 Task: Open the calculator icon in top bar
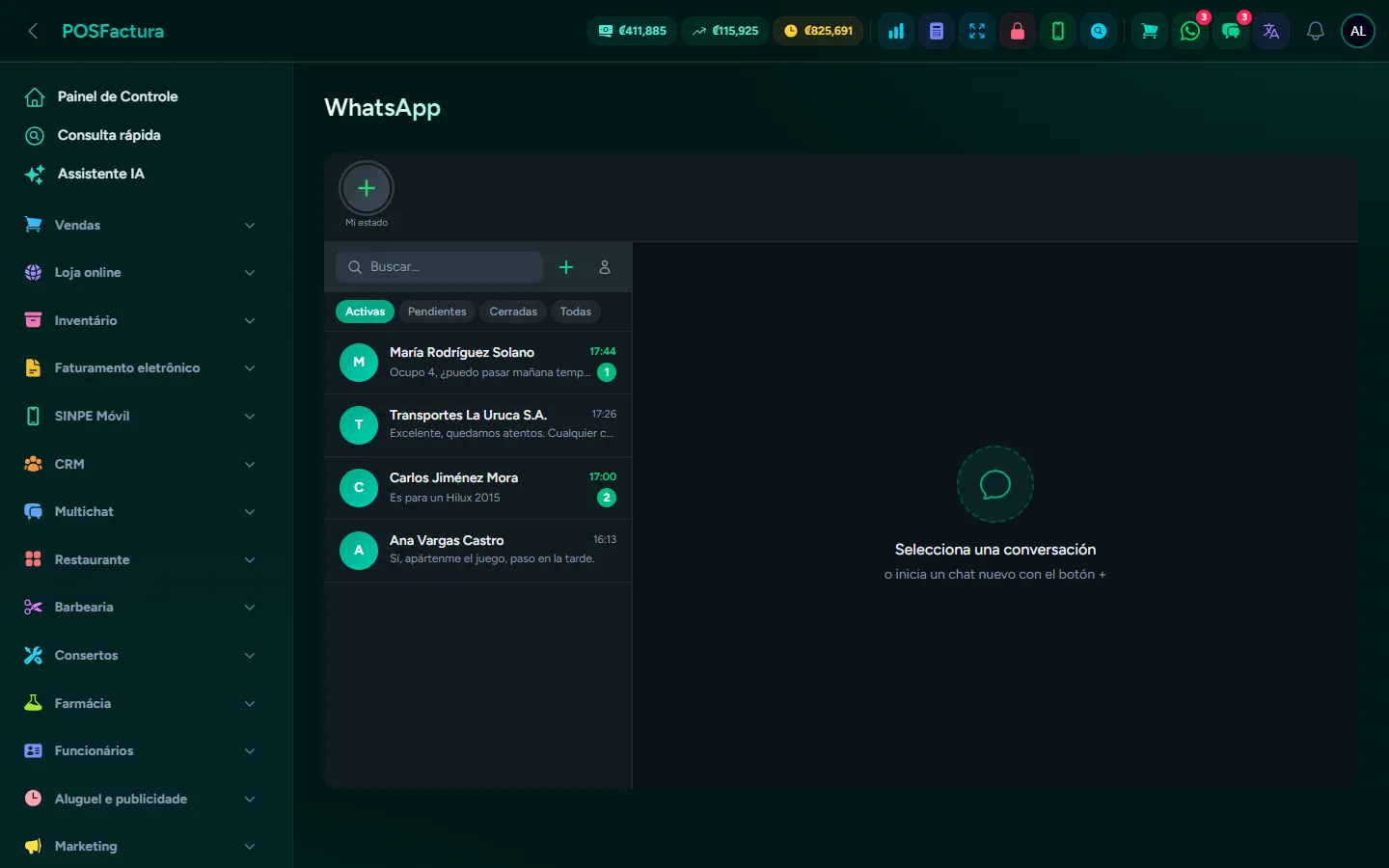pos(937,31)
